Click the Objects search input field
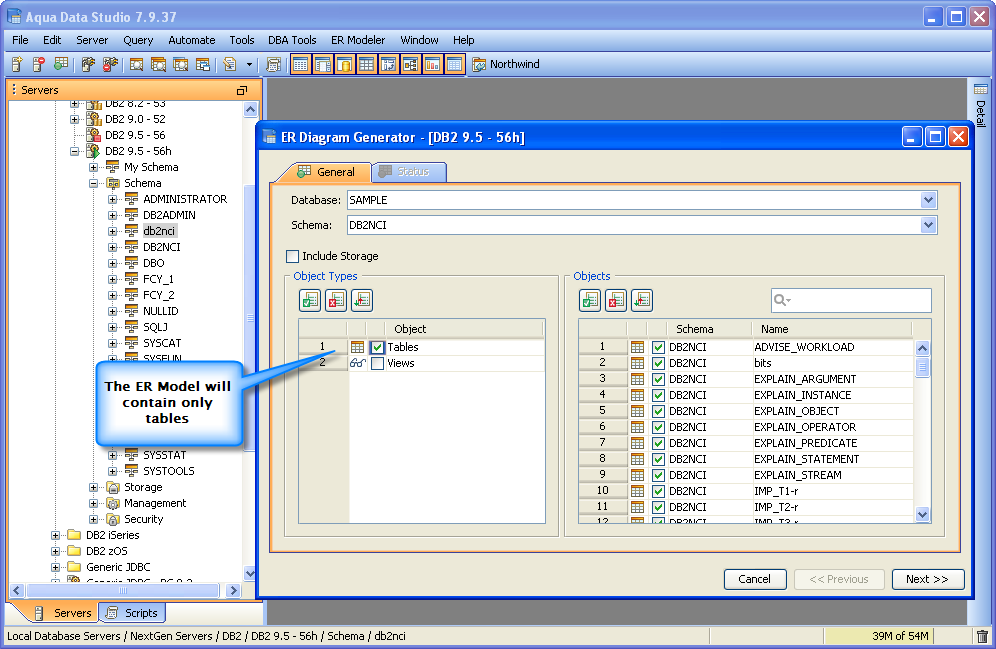 pyautogui.click(x=860, y=300)
